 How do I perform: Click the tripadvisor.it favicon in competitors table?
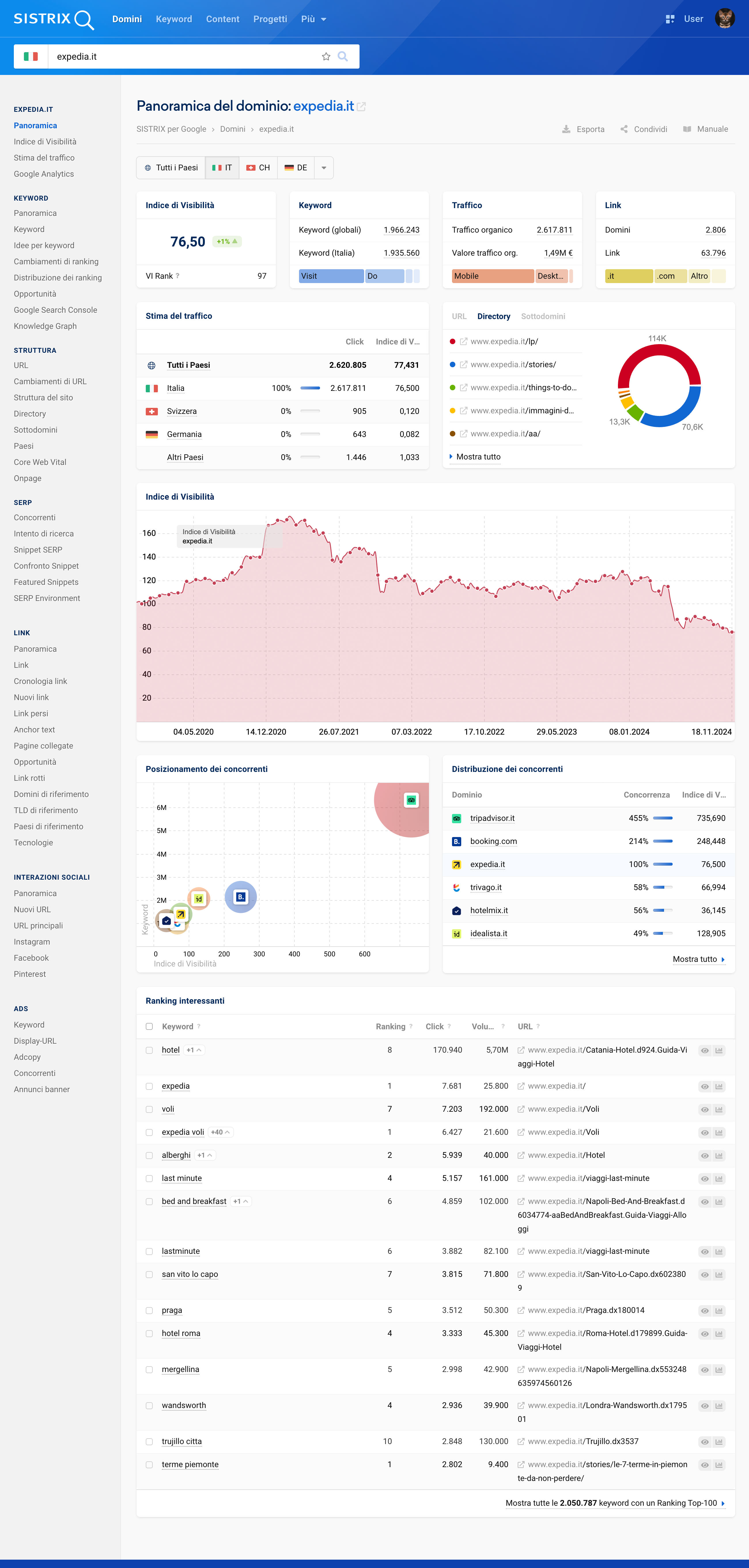456,818
